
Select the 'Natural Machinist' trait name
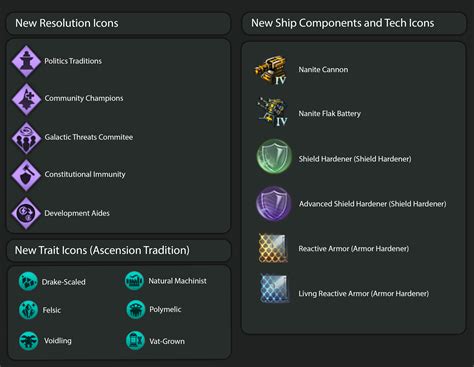tap(177, 281)
